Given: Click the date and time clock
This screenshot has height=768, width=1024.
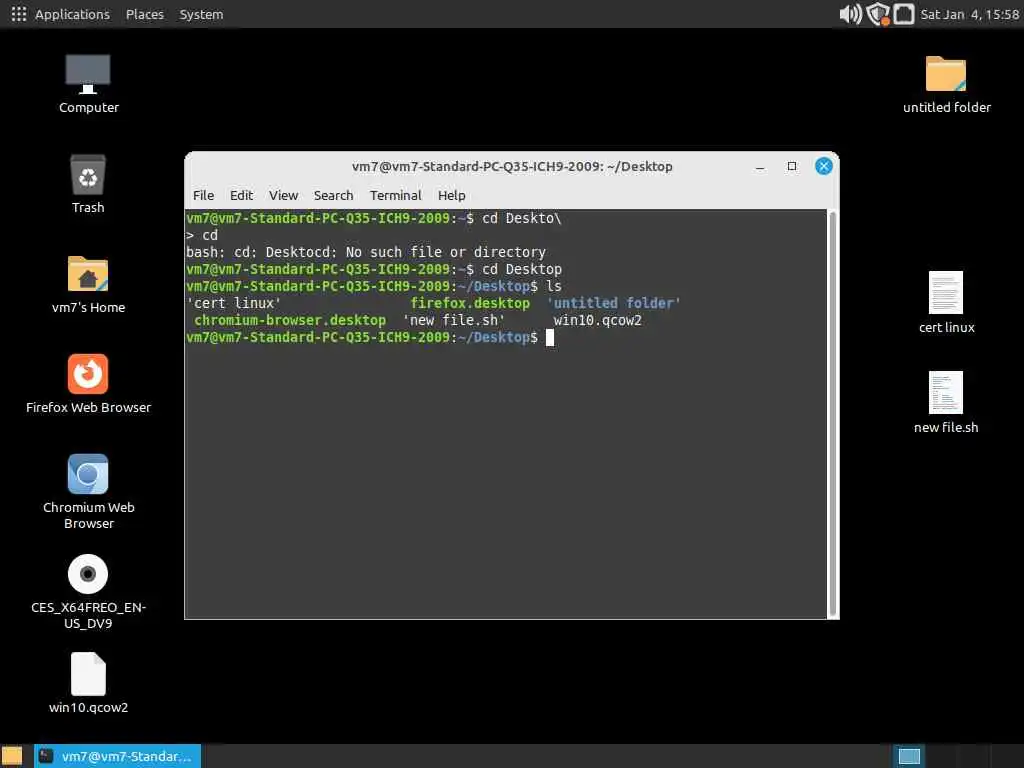Looking at the screenshot, I should pos(969,14).
